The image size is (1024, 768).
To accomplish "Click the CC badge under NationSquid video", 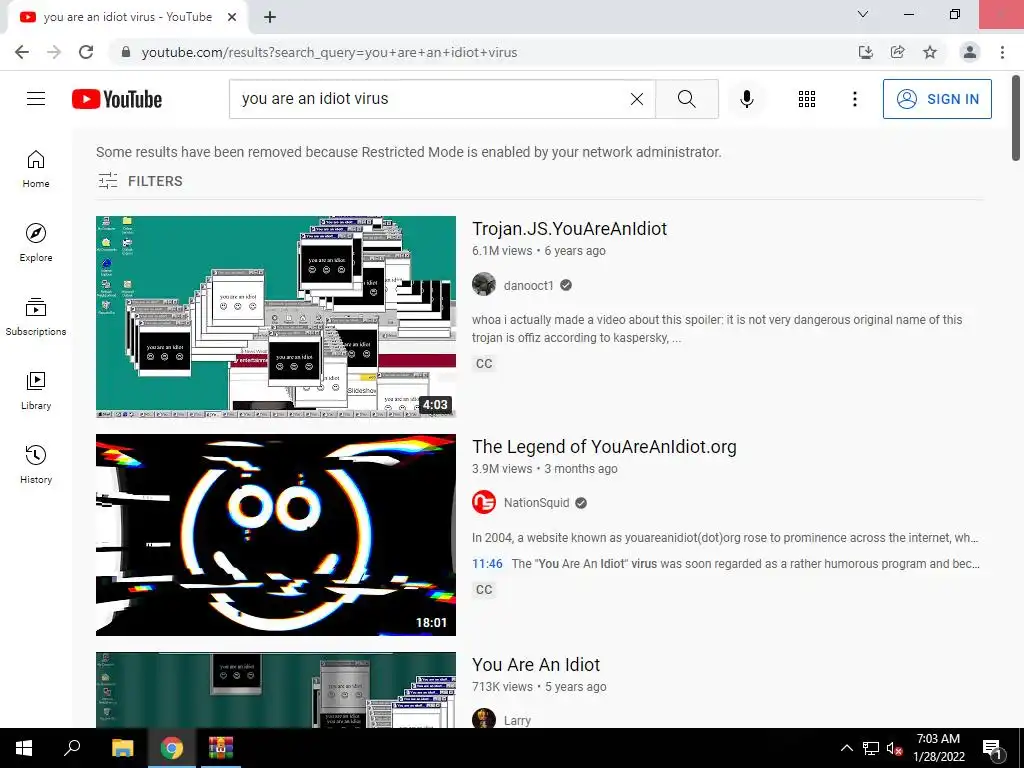I will tap(484, 590).
